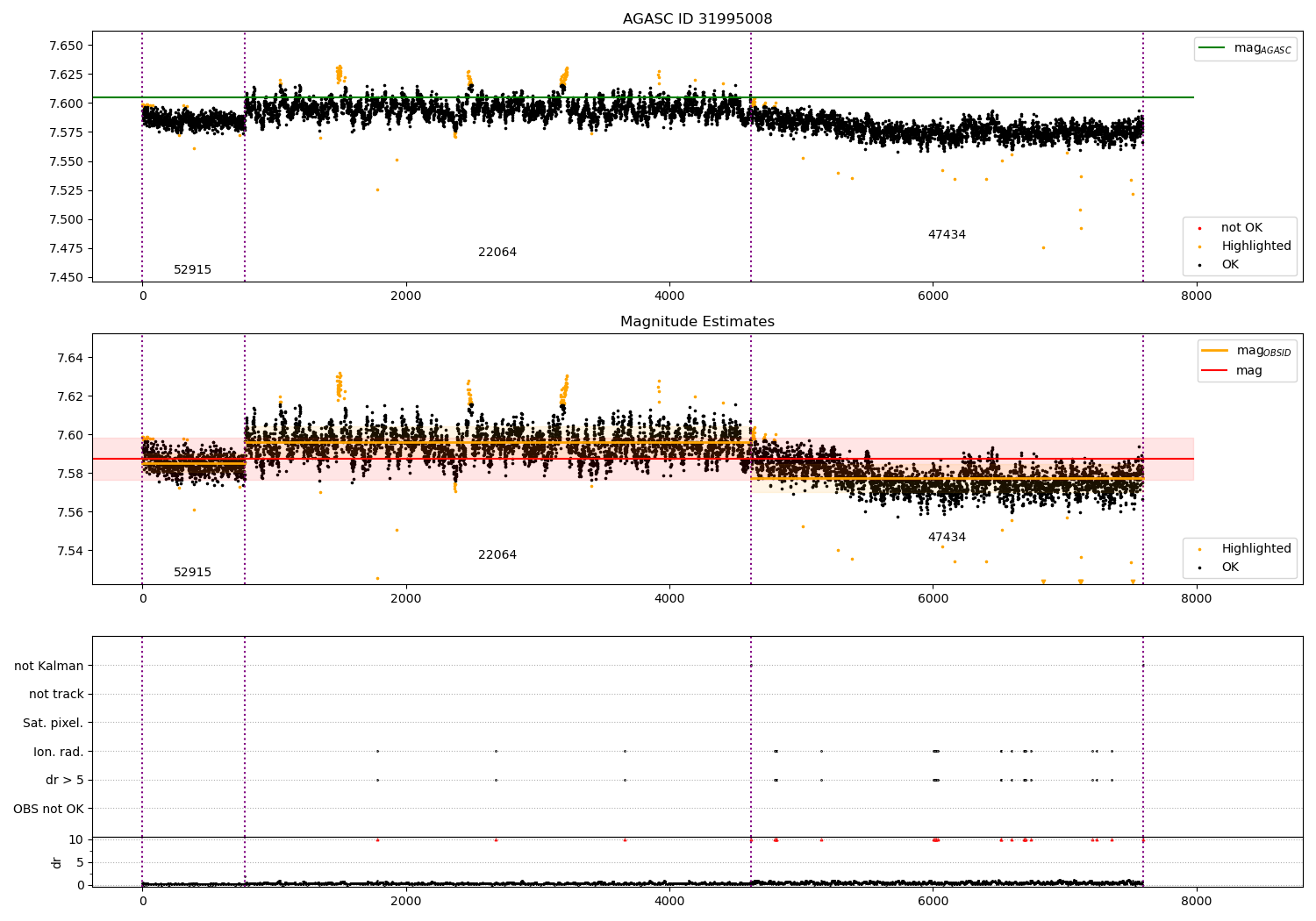Click the 47434 obsid label in middle plot
This screenshot has height=921, width=1316.
pyautogui.click(x=947, y=538)
